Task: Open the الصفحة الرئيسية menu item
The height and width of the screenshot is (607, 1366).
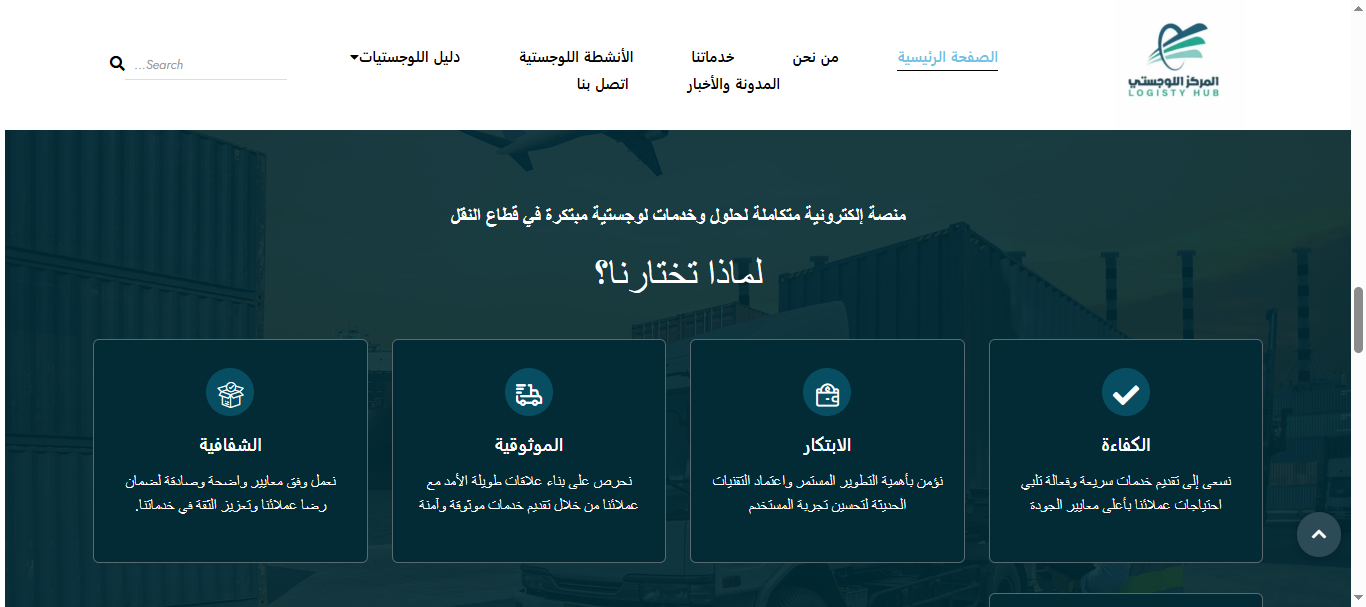Action: 947,57
